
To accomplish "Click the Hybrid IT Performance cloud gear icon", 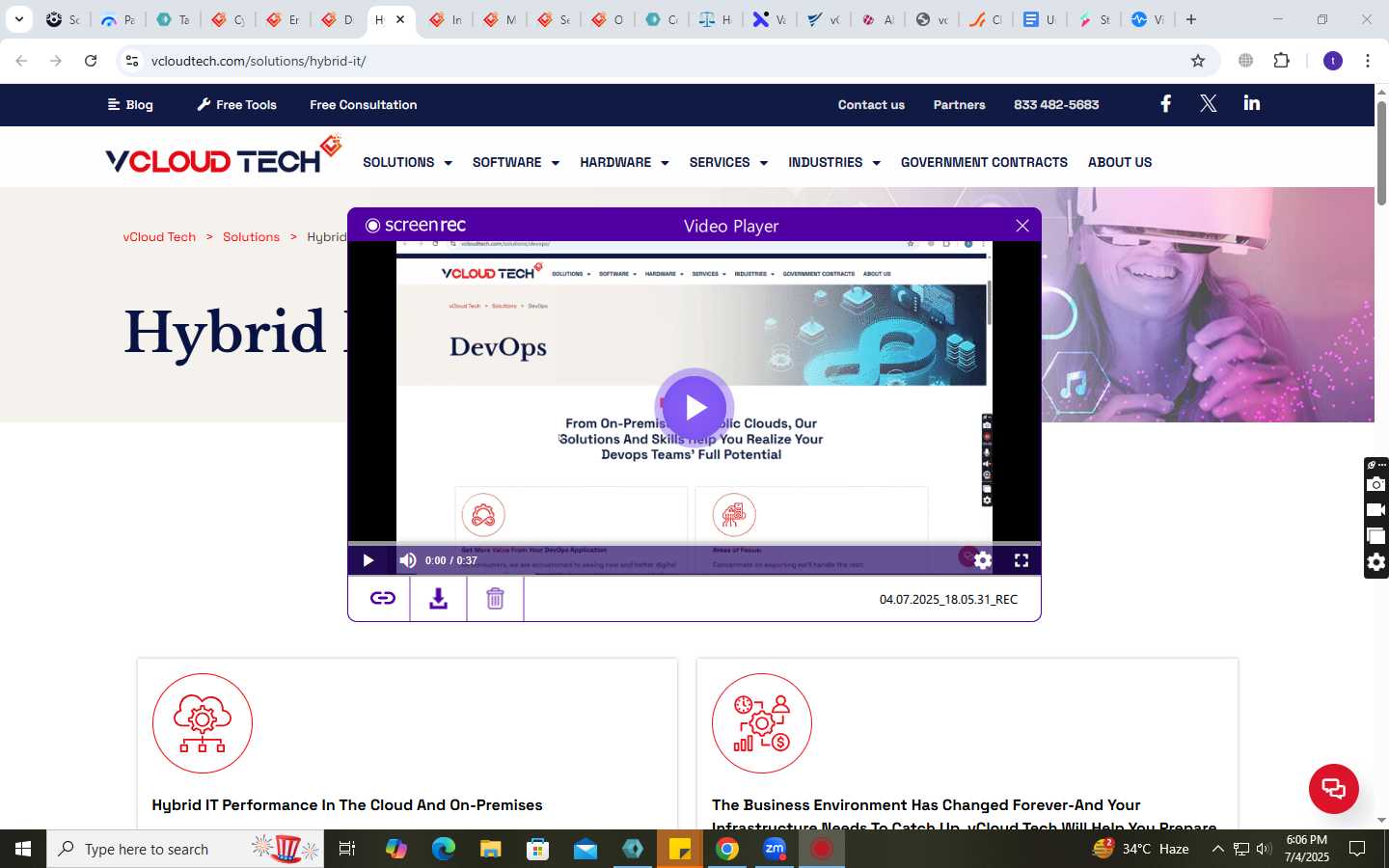I will pos(203,723).
